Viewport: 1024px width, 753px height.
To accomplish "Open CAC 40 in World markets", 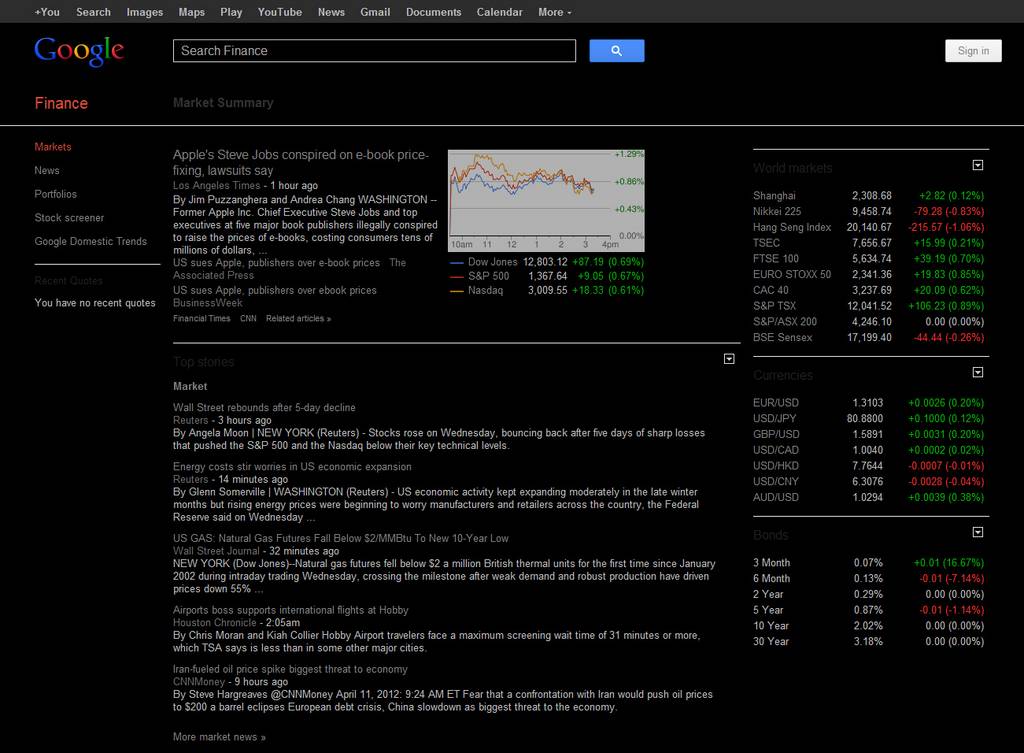I will pyautogui.click(x=771, y=290).
